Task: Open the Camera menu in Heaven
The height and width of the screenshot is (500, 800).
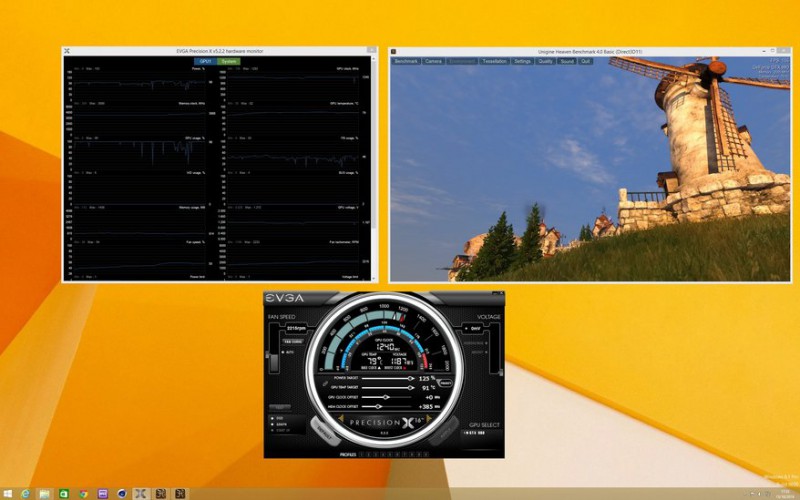Action: point(433,61)
